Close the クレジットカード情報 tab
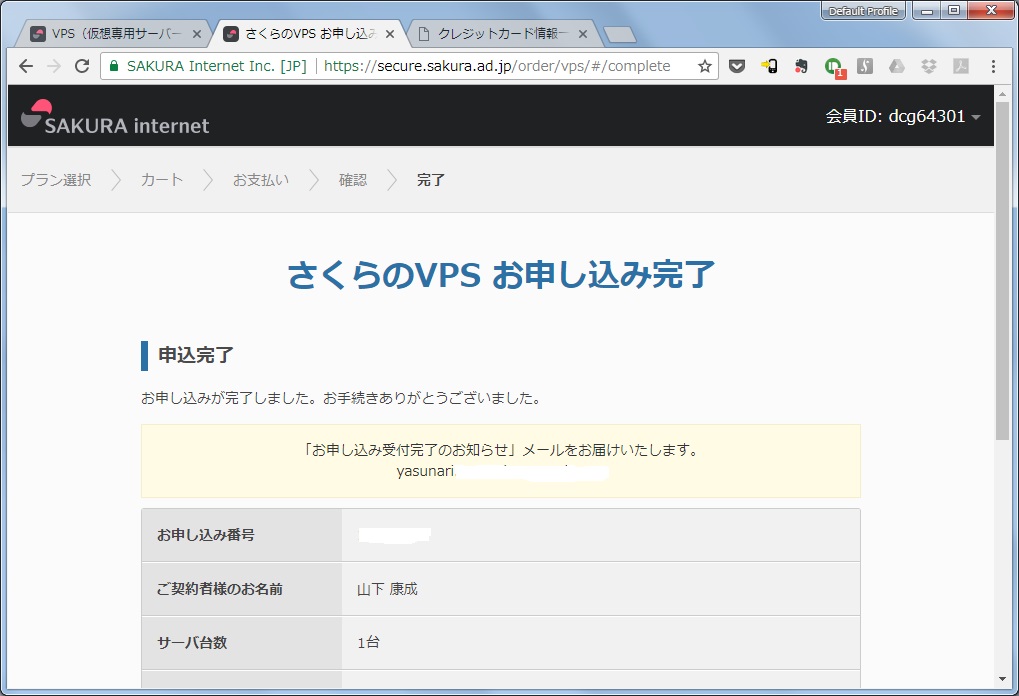The width and height of the screenshot is (1019, 696). click(x=583, y=34)
